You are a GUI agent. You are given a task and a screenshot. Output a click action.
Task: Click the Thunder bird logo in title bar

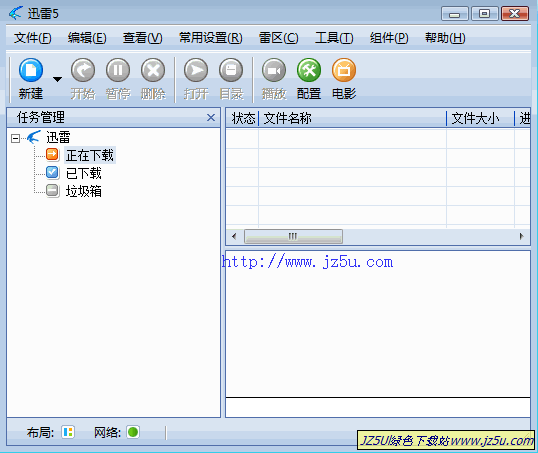pos(16,13)
